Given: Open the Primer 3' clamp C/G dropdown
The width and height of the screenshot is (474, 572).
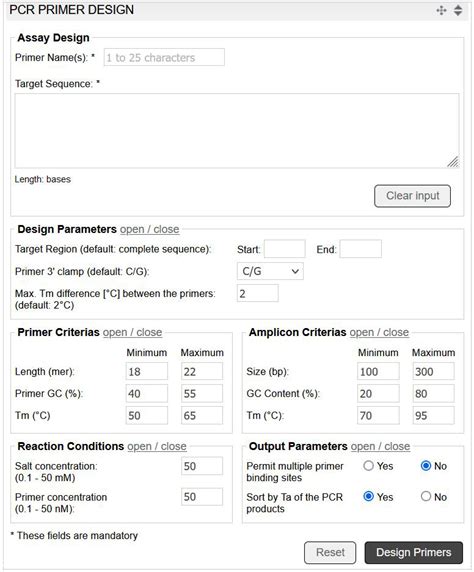Looking at the screenshot, I should click(270, 271).
